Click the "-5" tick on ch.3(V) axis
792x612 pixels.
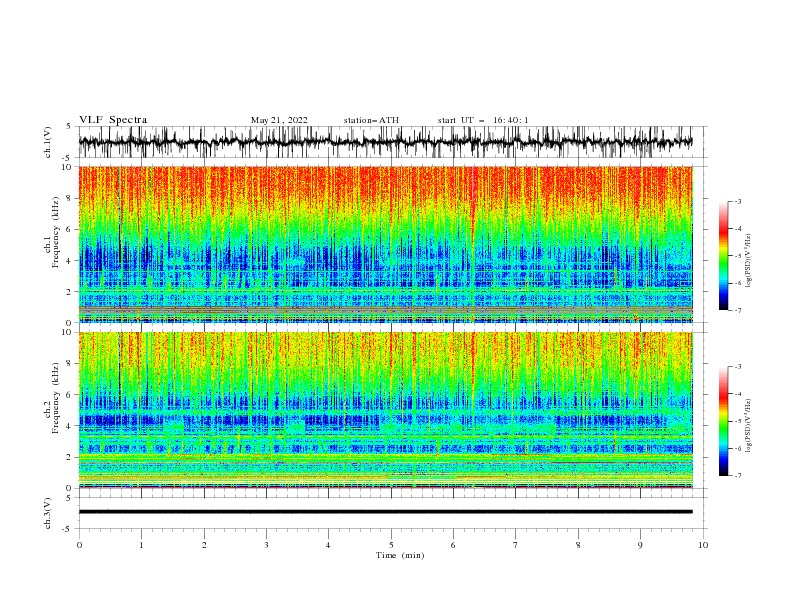tap(68, 529)
